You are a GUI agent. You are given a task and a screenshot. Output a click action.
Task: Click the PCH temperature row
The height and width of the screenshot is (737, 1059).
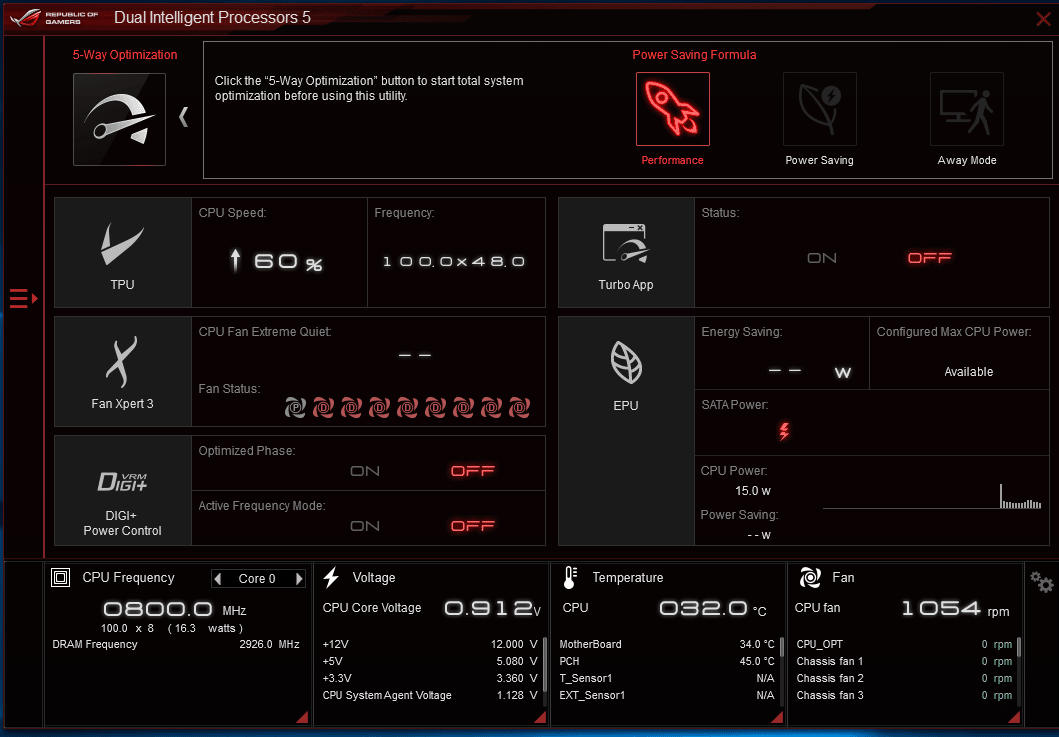pyautogui.click(x=667, y=661)
